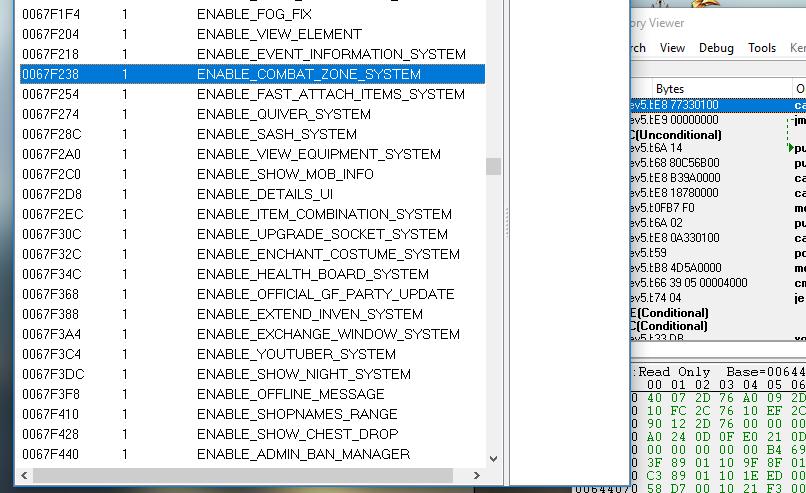Select the ENABLE_VIEW_ELEMENT row
Viewport: 806px width, 493px height.
(x=252, y=34)
